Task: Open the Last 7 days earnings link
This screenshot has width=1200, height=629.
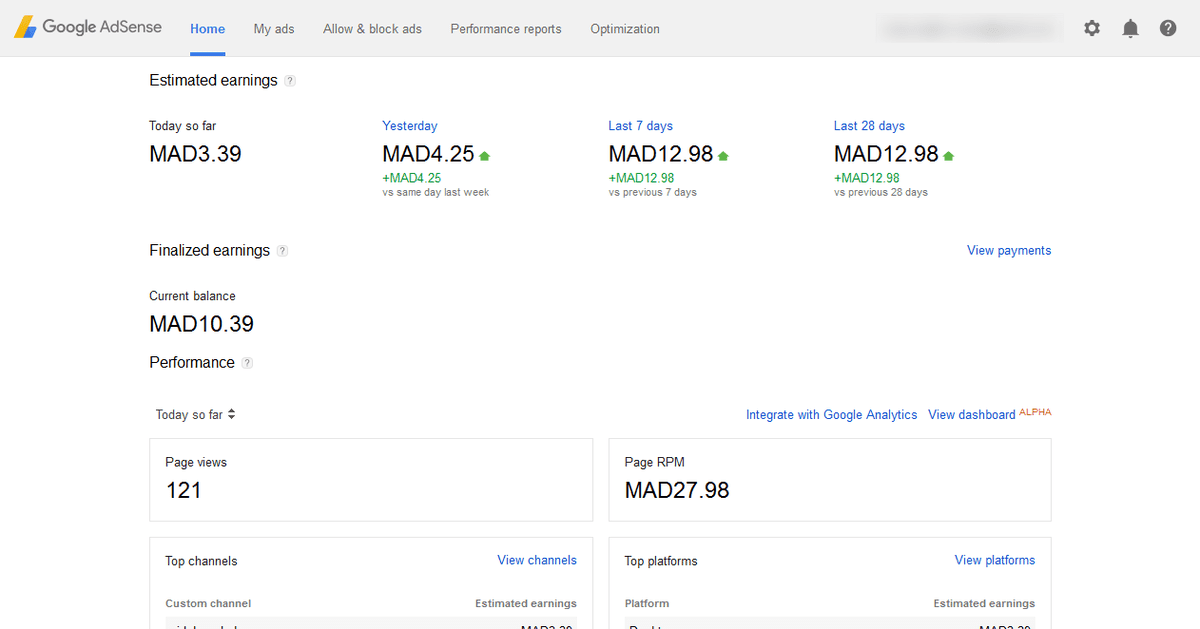Action: tap(640, 126)
